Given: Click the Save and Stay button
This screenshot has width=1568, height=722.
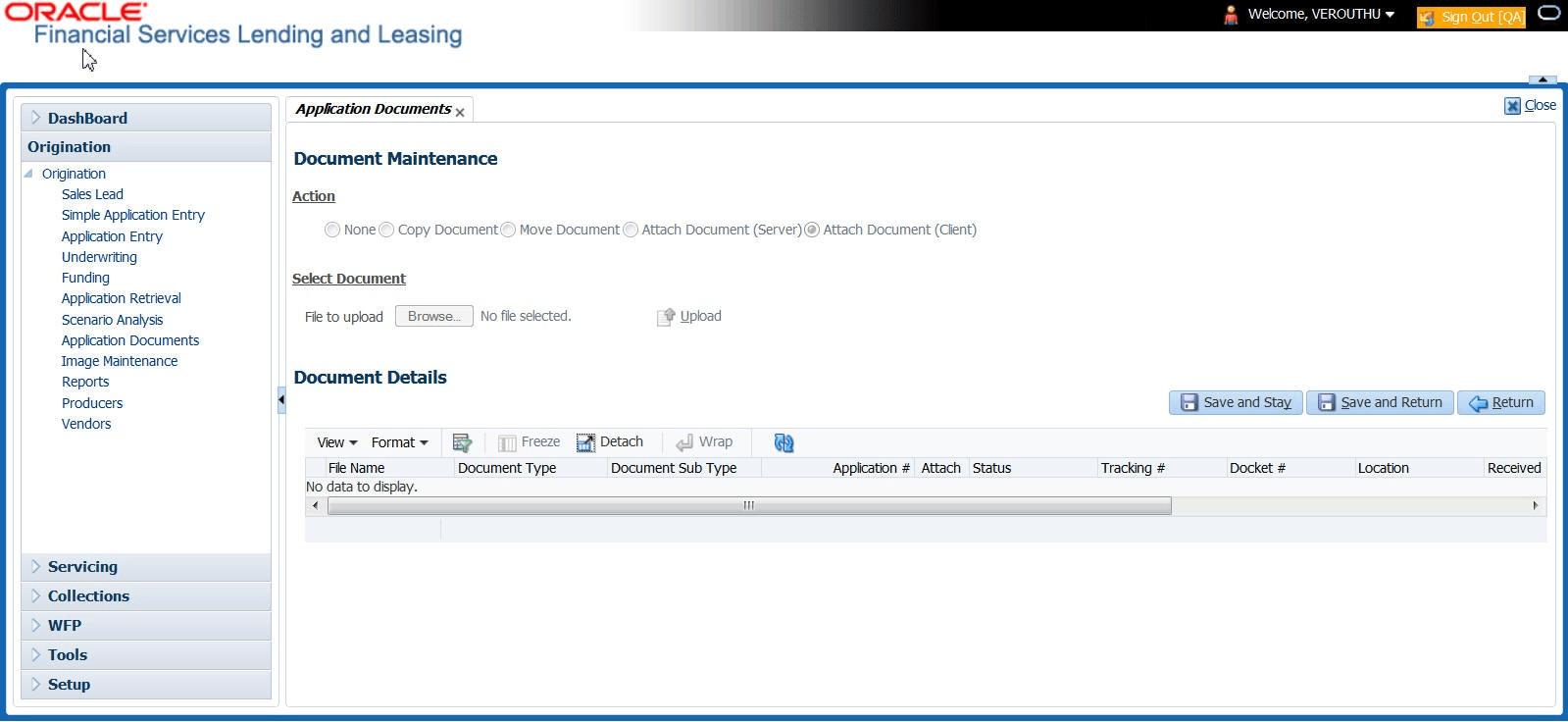Looking at the screenshot, I should pos(1236,402).
